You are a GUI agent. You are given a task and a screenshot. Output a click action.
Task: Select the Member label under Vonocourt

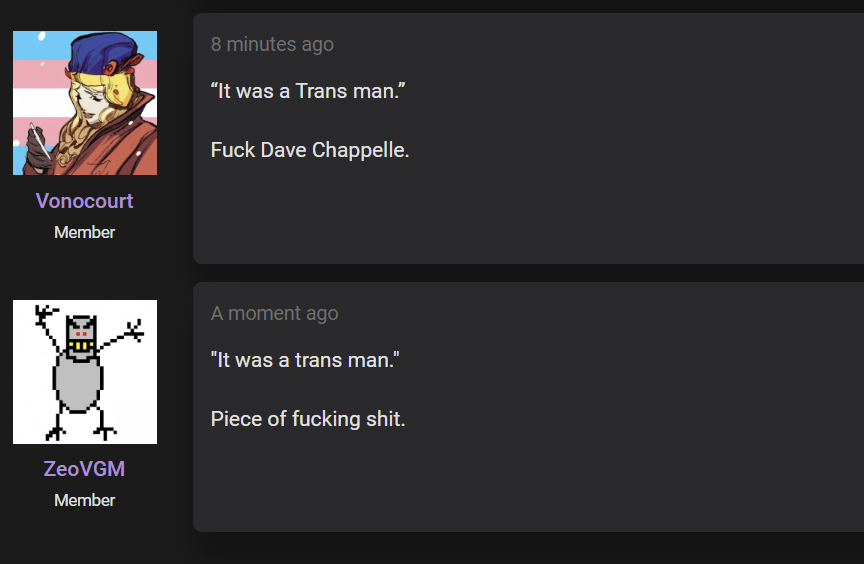click(x=84, y=232)
